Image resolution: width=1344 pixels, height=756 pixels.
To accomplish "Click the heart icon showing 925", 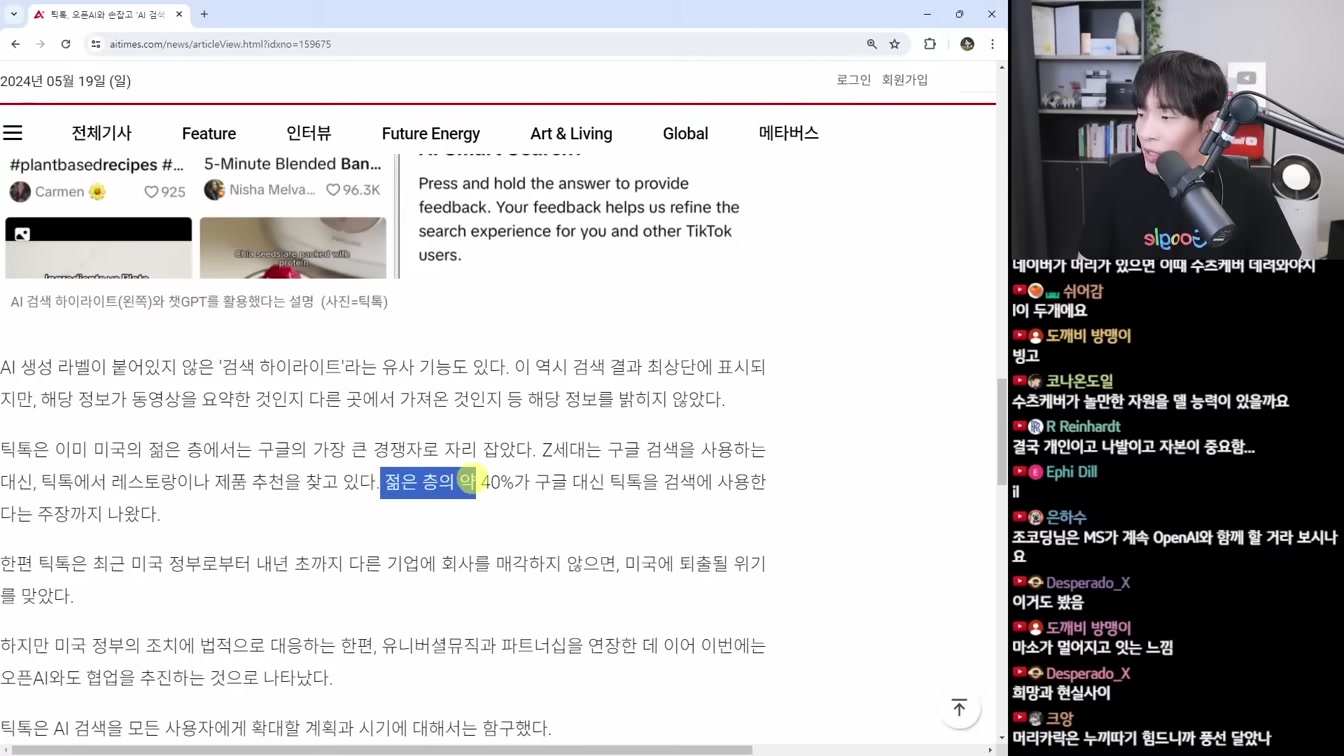I will click(x=151, y=191).
